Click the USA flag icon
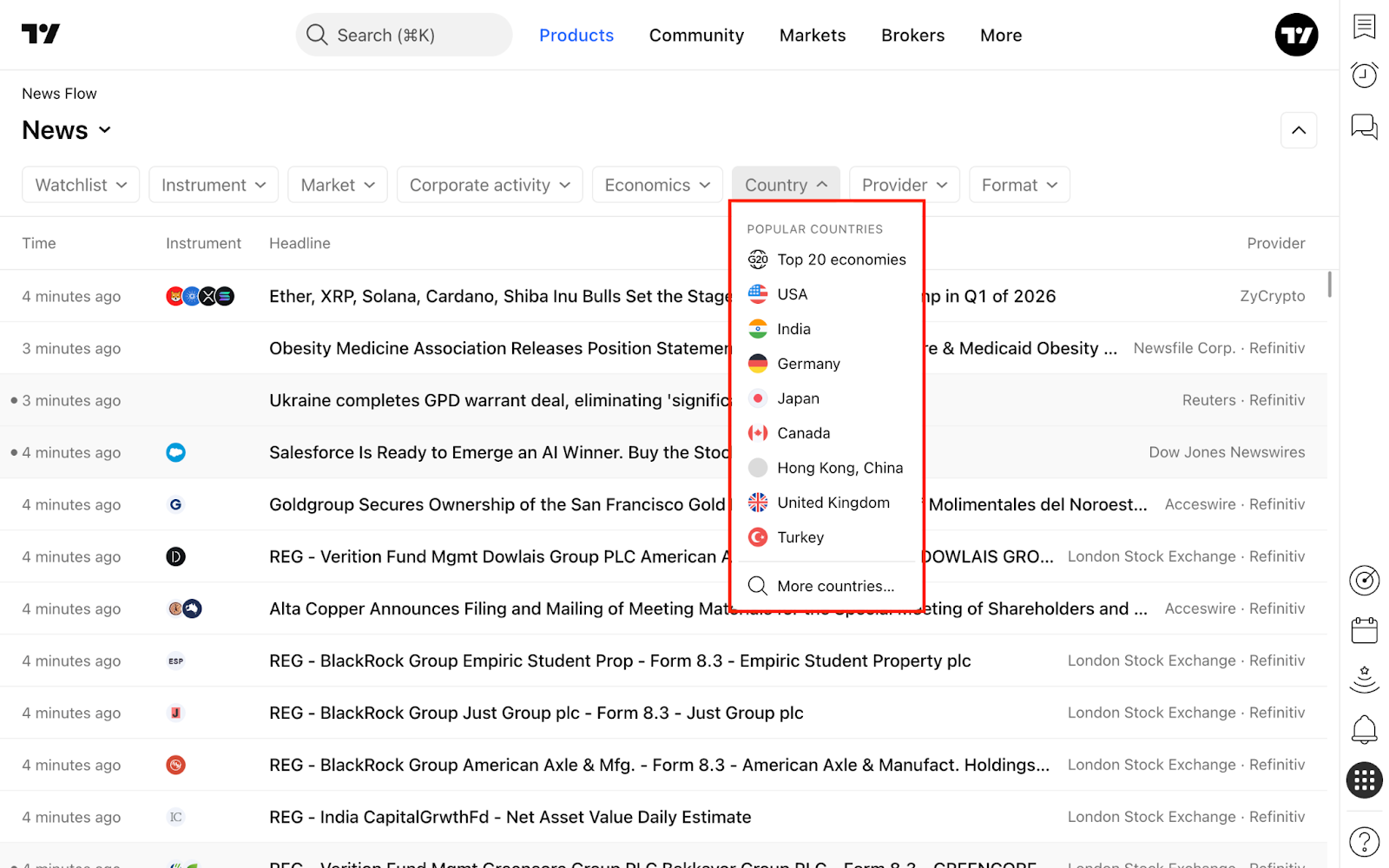 click(x=758, y=294)
